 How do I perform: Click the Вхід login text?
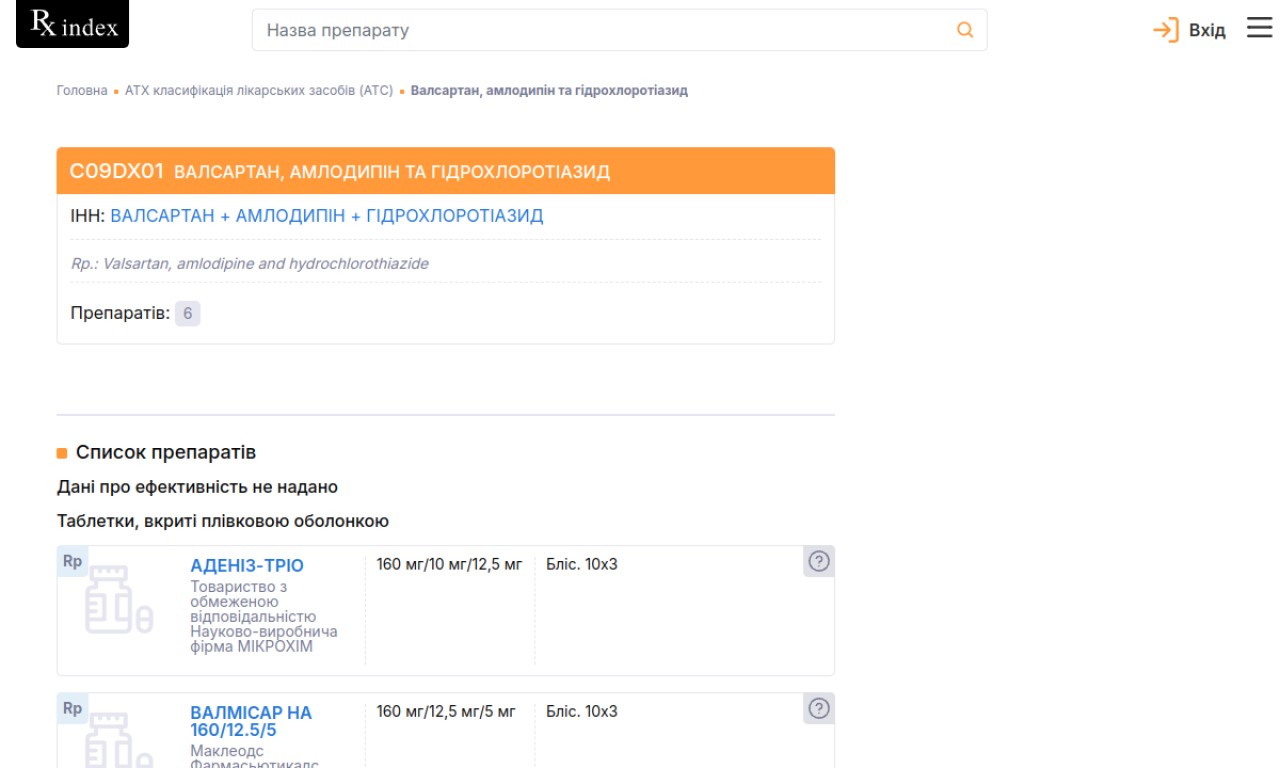pyautogui.click(x=1207, y=30)
